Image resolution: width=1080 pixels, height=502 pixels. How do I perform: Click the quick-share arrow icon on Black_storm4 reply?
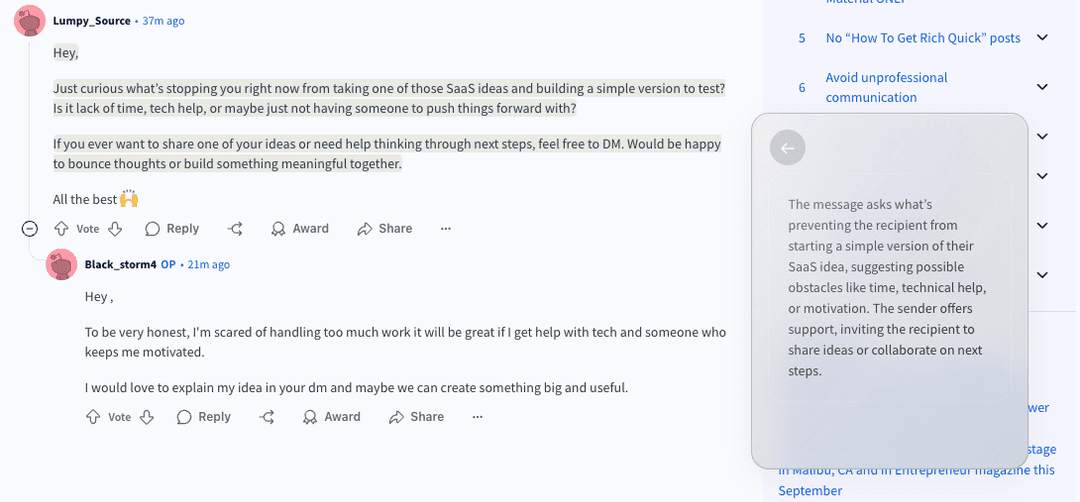[267, 417]
